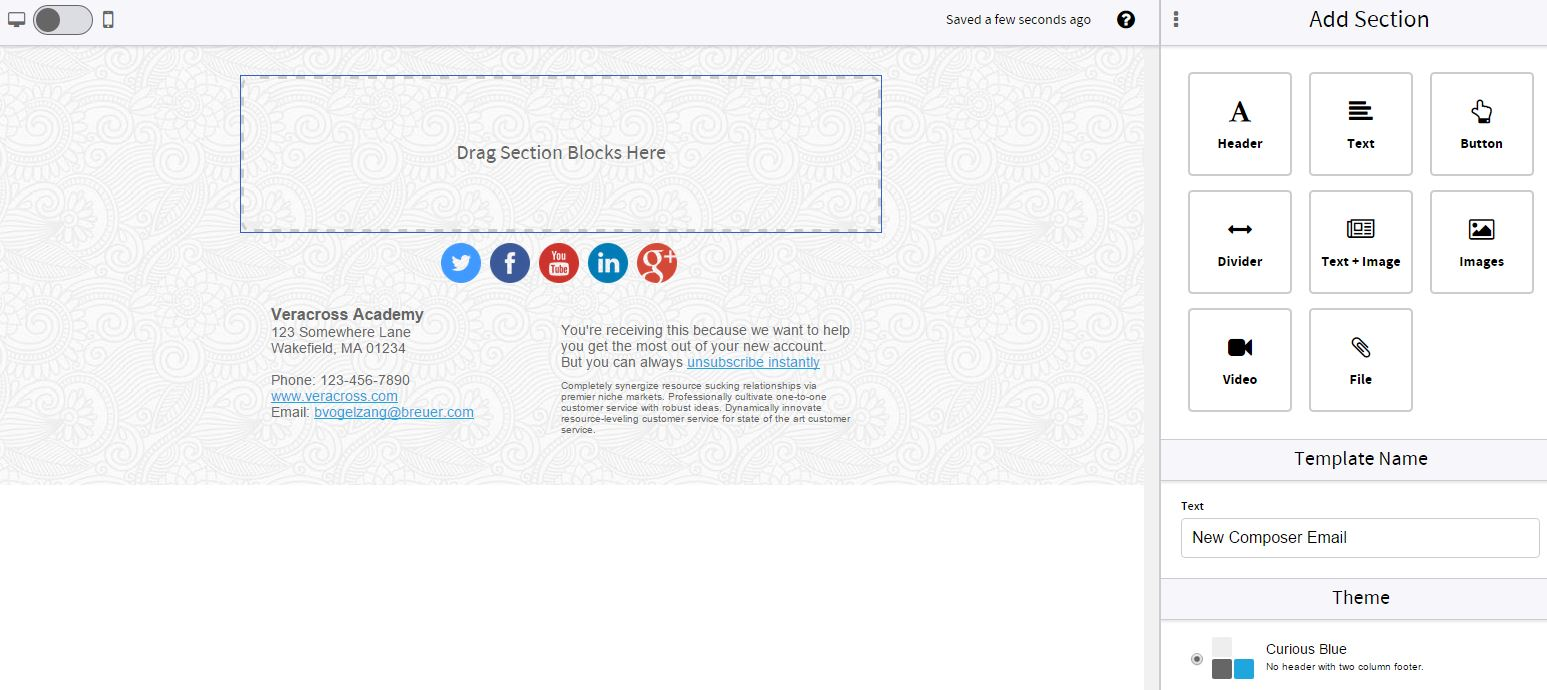Viewport: 1547px width, 690px height.
Task: Click the YouTube social icon
Action: [559, 263]
